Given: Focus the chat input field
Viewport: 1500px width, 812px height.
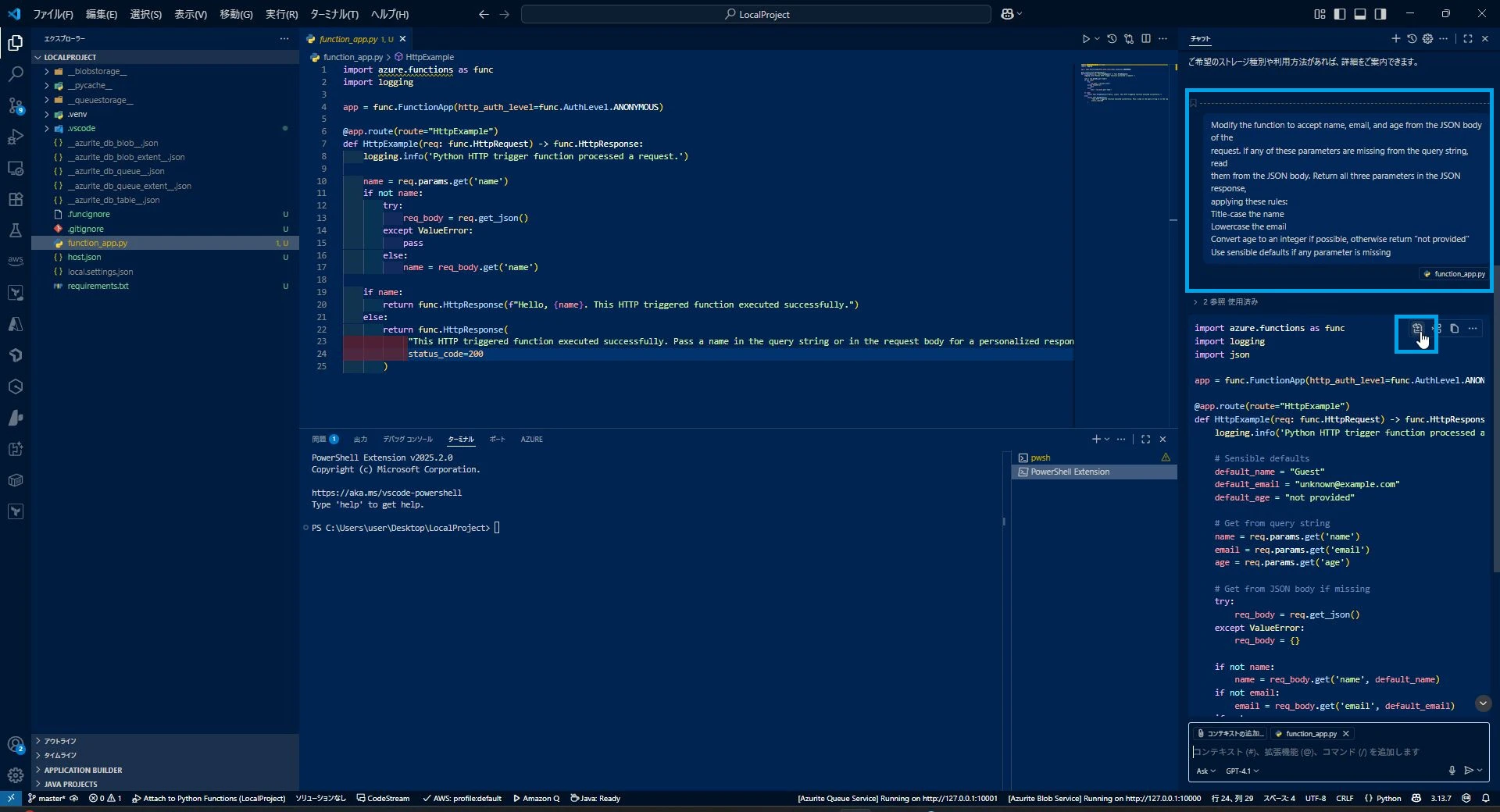Looking at the screenshot, I should (x=1337, y=751).
